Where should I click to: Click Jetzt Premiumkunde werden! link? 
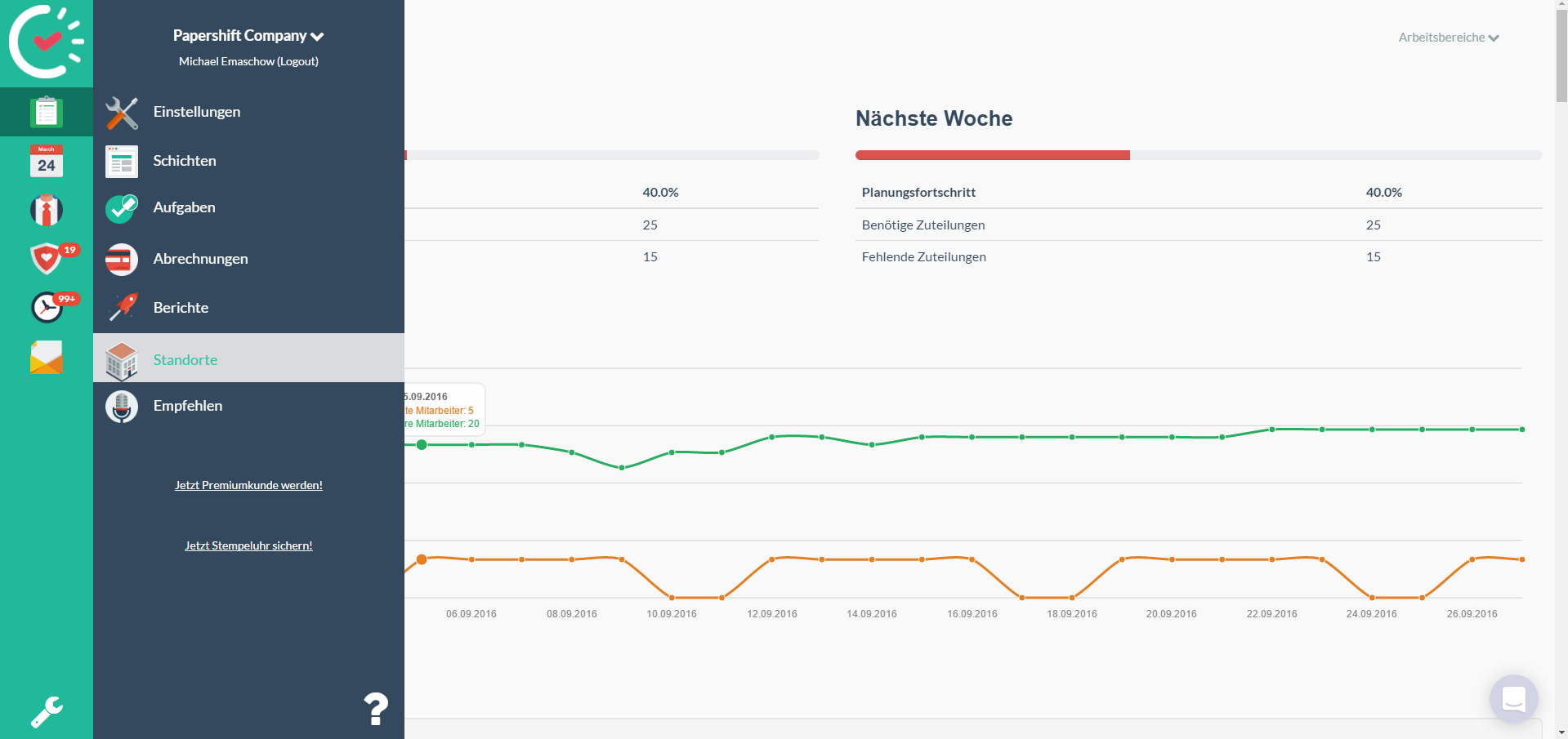click(x=248, y=485)
